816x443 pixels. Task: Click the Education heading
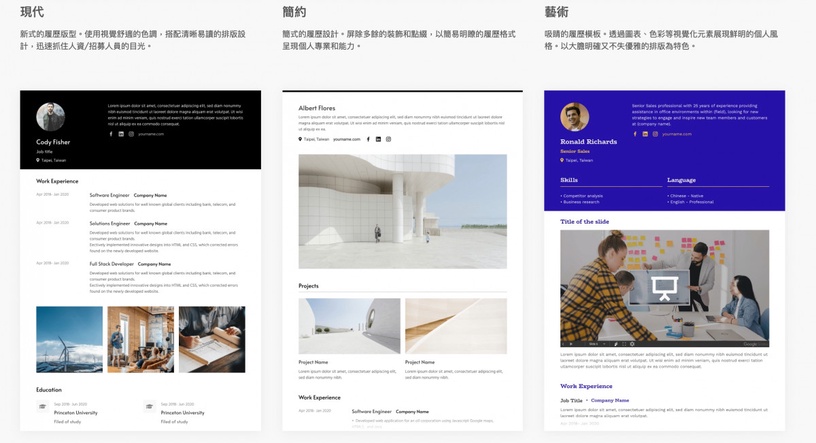point(49,390)
